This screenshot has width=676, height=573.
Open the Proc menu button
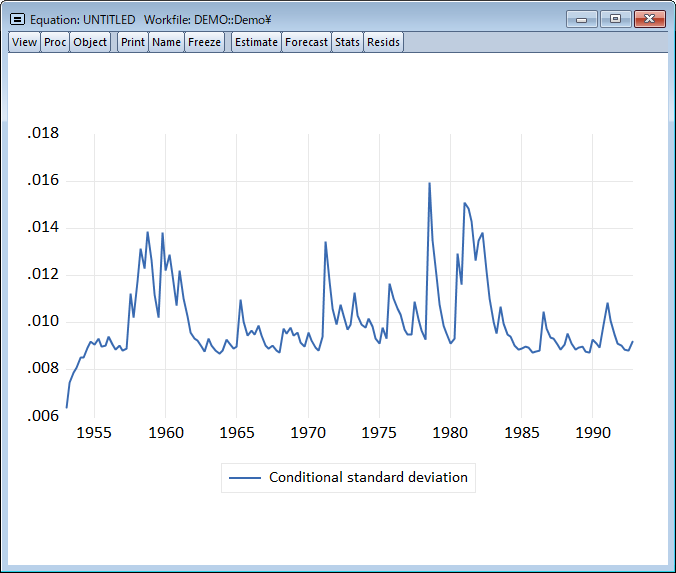tap(55, 42)
